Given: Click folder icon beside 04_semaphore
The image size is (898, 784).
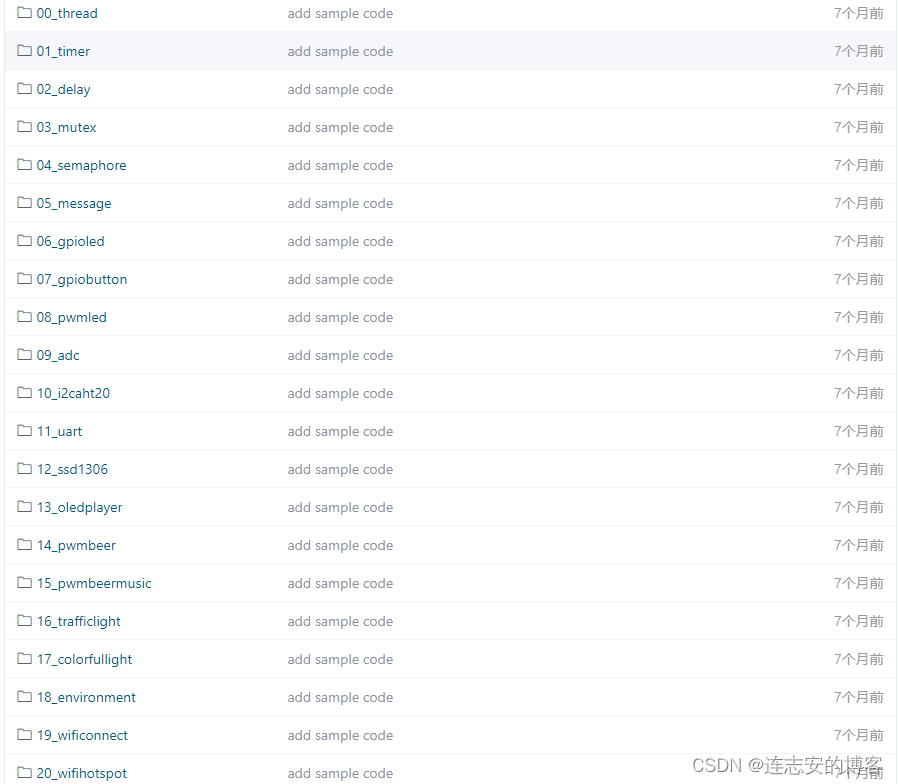Looking at the screenshot, I should (x=24, y=164).
